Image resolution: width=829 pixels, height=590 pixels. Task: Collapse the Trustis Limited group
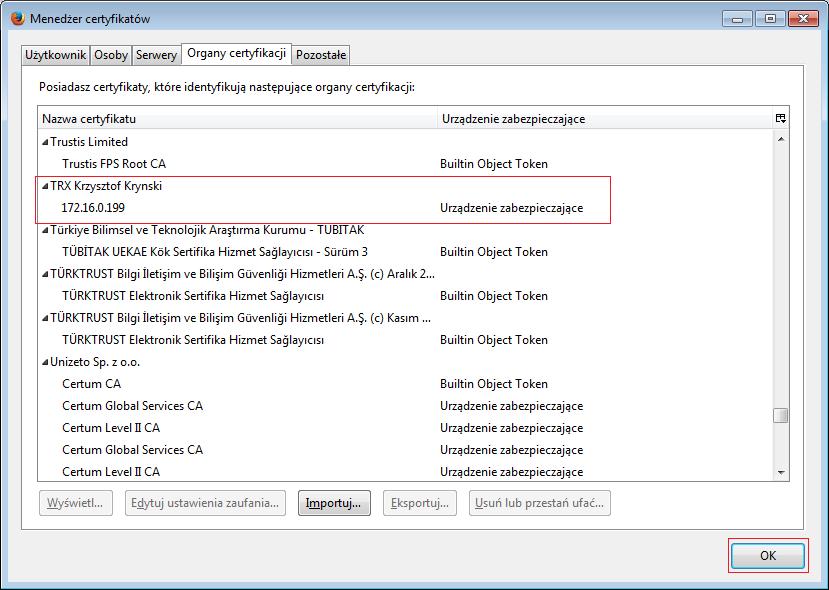click(x=45, y=142)
